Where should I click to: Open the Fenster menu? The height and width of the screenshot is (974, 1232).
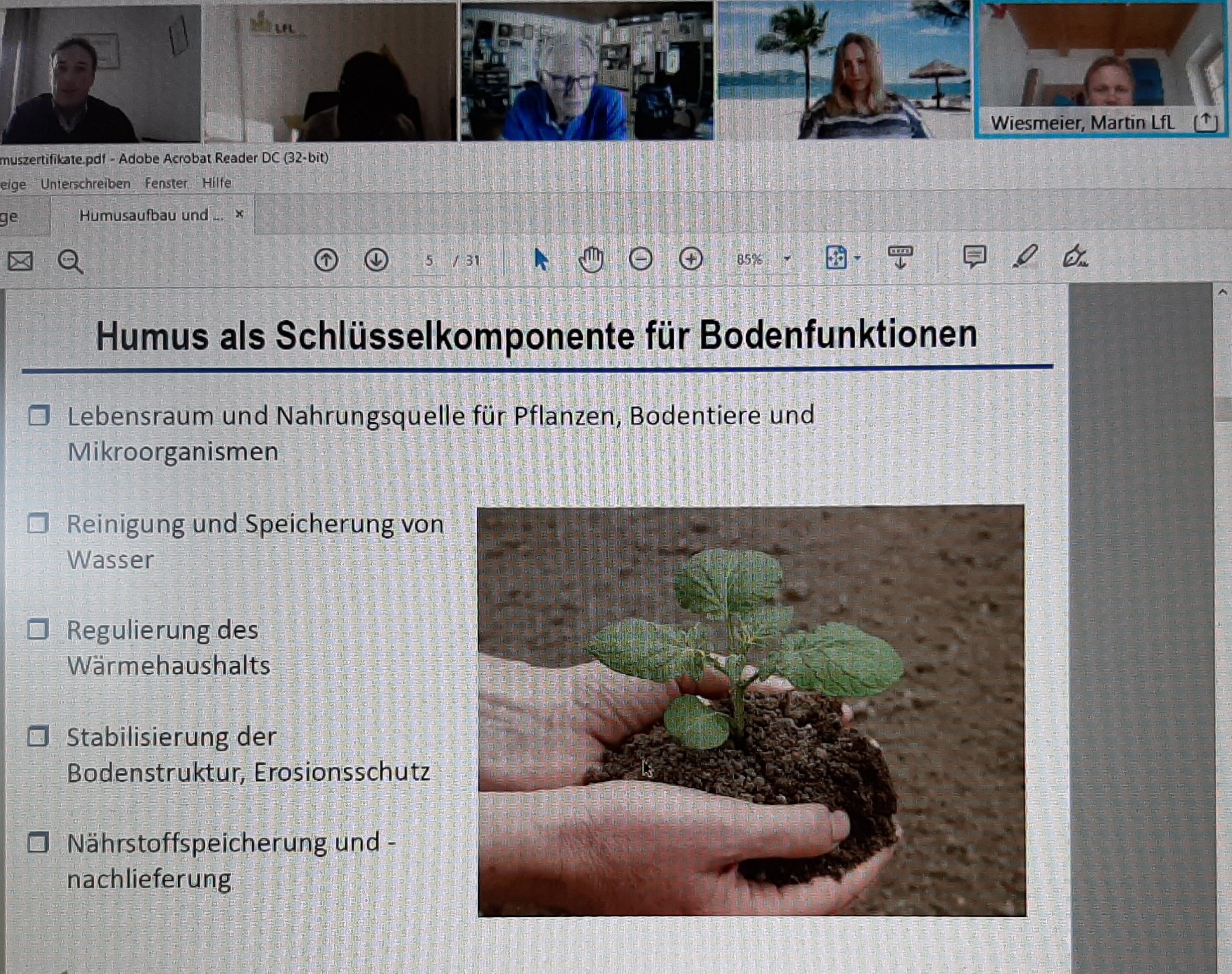(x=166, y=184)
